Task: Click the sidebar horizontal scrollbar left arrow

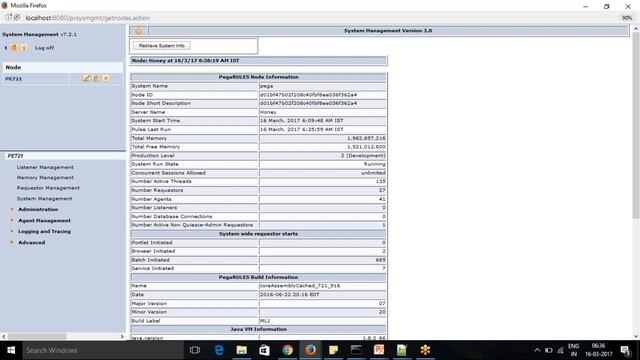Action: 4,337
